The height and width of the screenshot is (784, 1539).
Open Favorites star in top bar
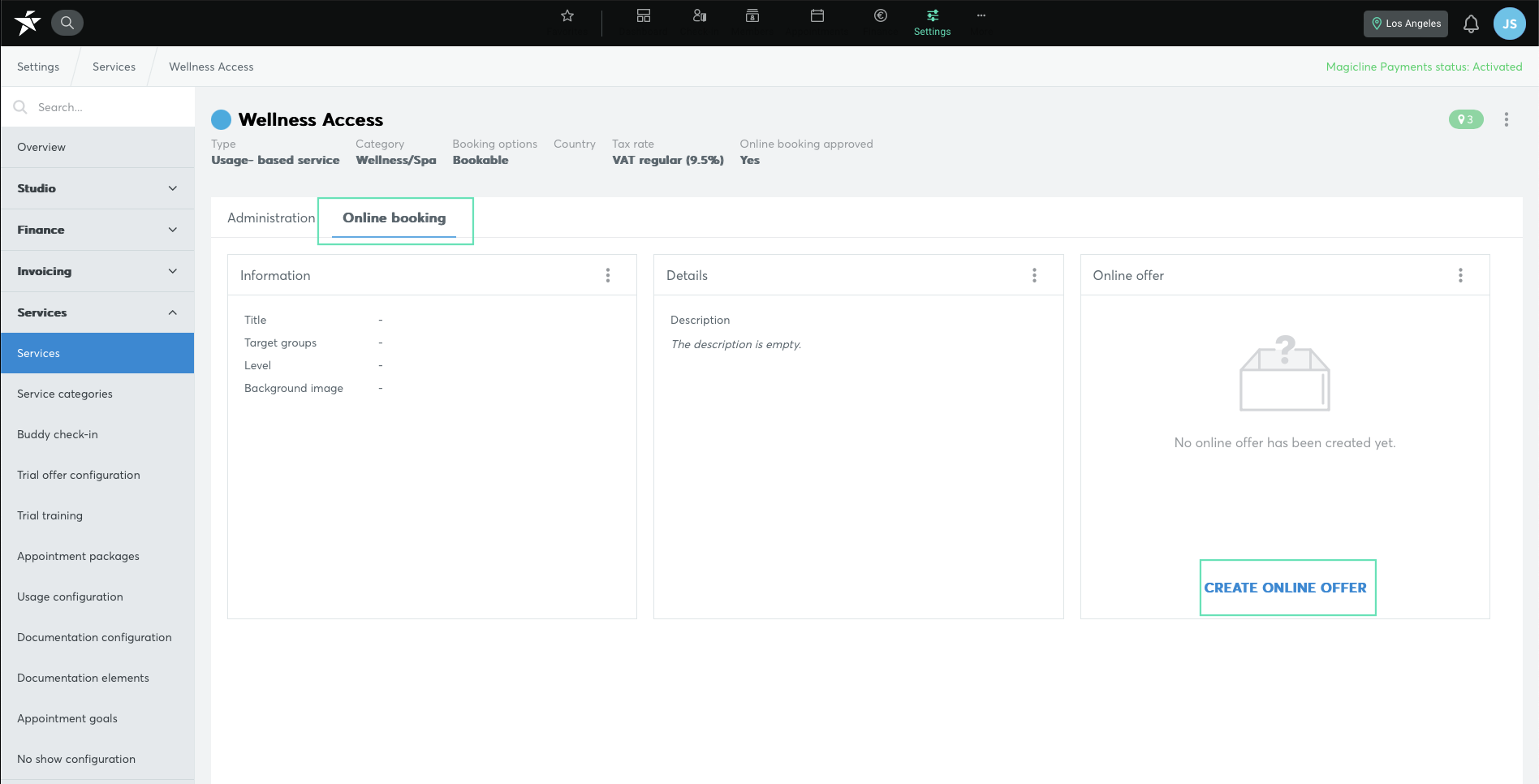567,15
